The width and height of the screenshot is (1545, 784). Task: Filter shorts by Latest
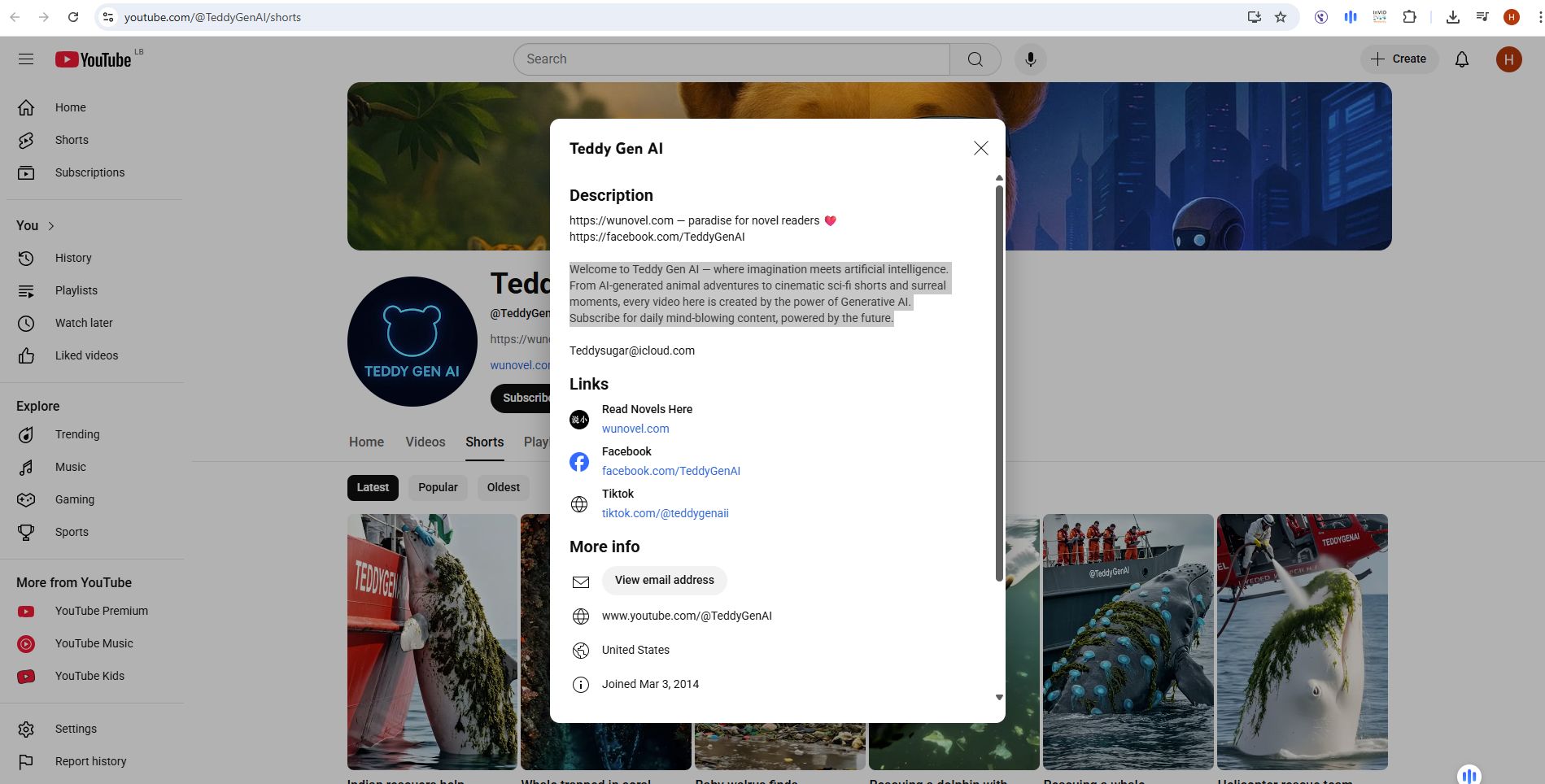[x=373, y=487]
